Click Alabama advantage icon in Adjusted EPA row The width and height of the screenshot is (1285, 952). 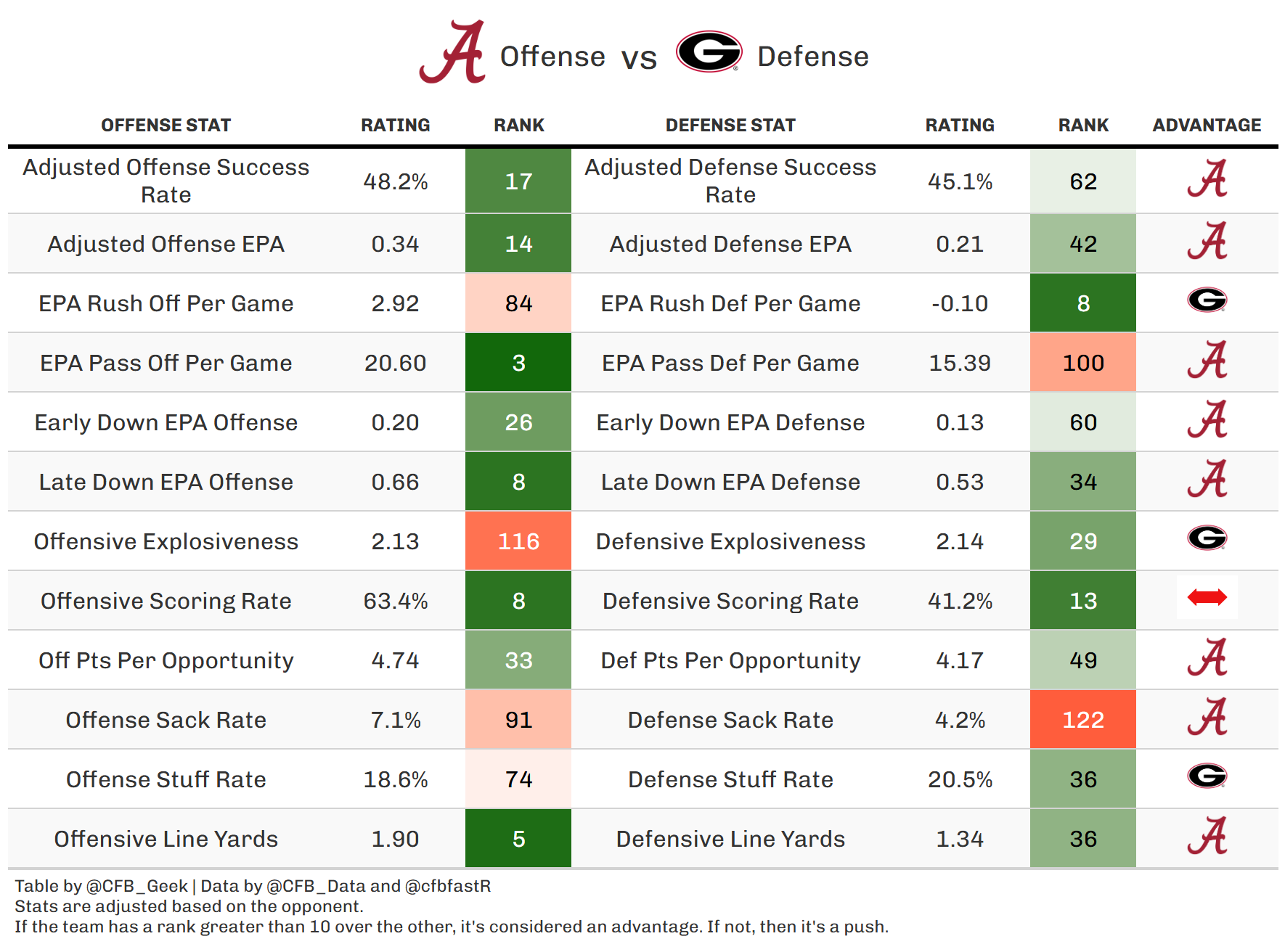click(x=1207, y=241)
